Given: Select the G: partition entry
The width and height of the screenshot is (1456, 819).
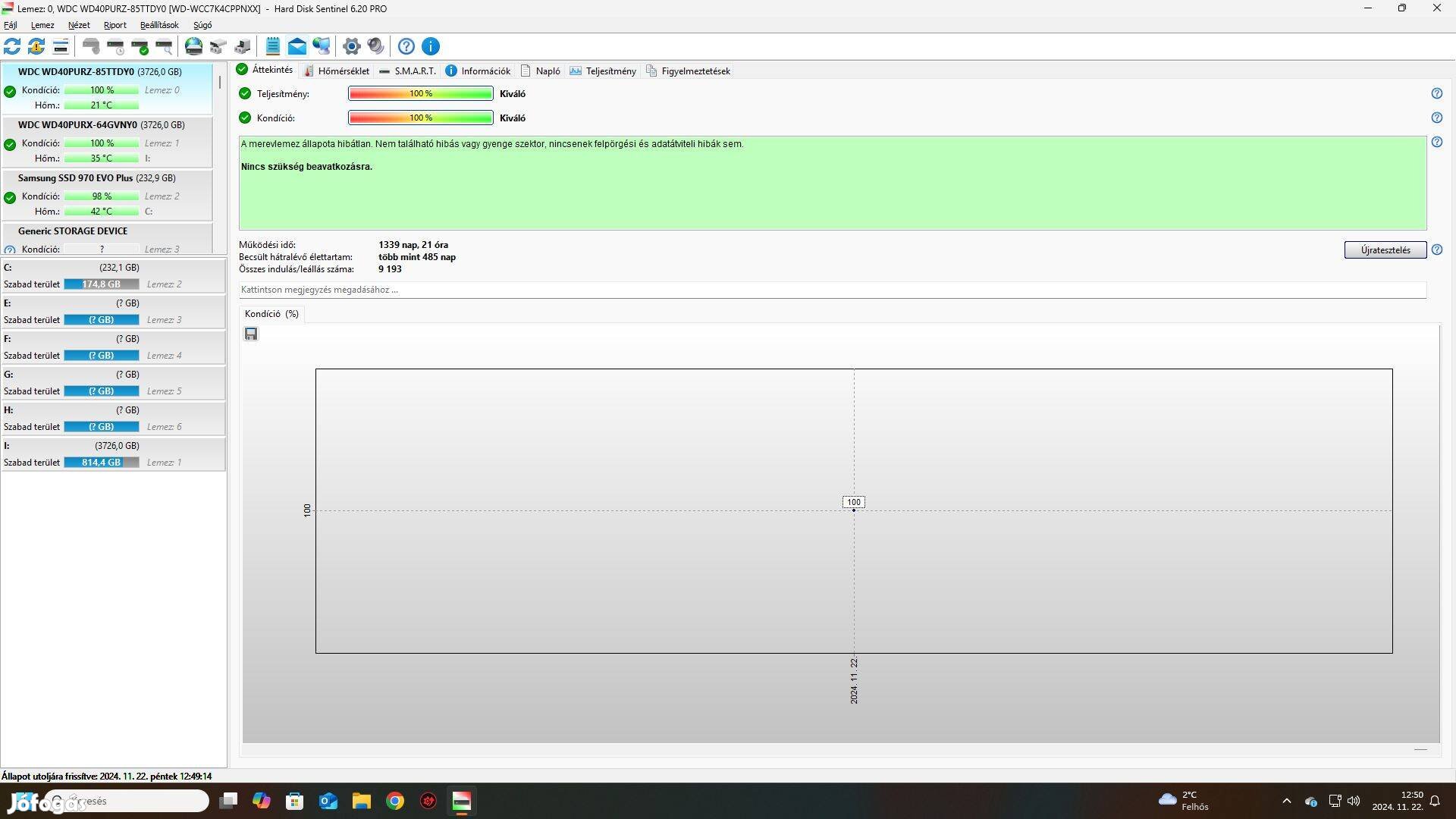Looking at the screenshot, I should pos(113,383).
